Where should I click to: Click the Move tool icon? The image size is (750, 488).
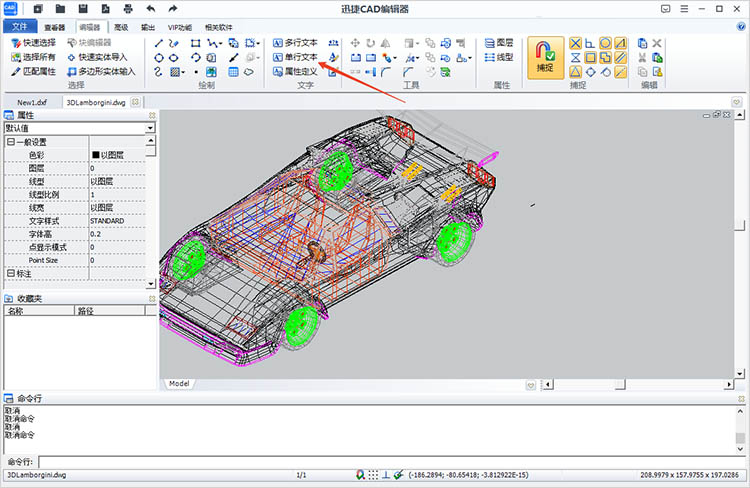coord(355,43)
